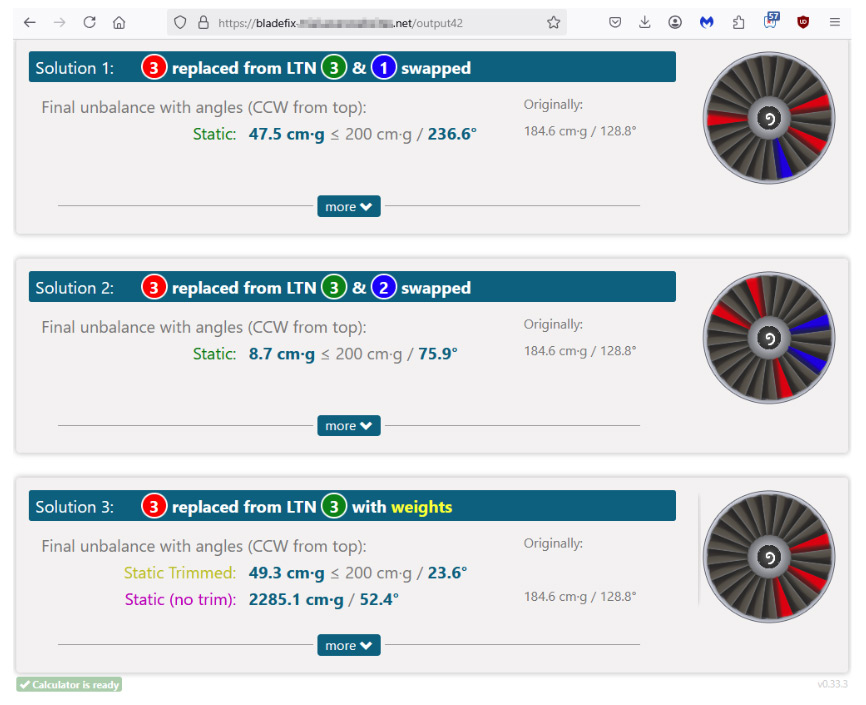This screenshot has width=866, height=705.
Task: Open the Malwarebytes extension icon
Action: click(707, 22)
